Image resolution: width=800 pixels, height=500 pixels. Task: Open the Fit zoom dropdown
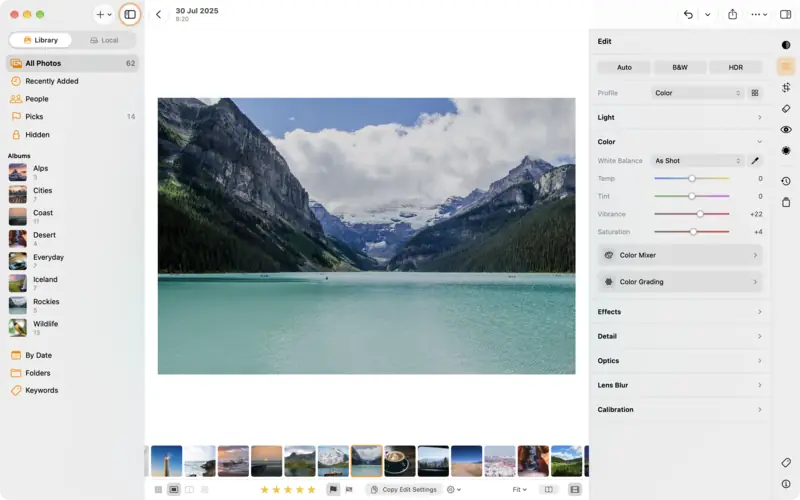[519, 489]
